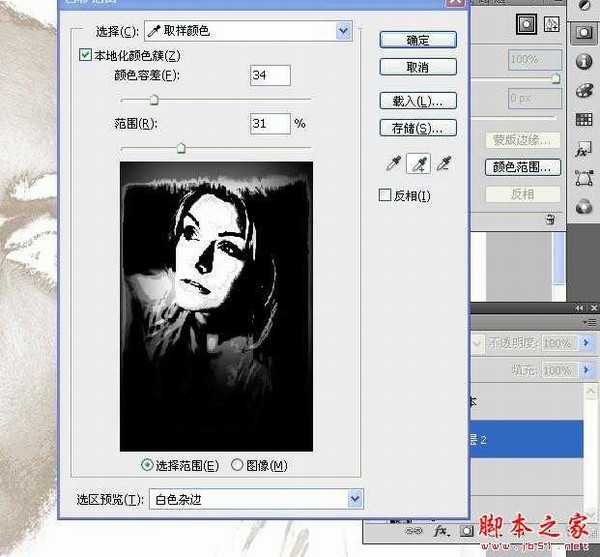Toggle the 本地化颜色簇 checkbox
This screenshot has height=557, width=600.
[85, 56]
